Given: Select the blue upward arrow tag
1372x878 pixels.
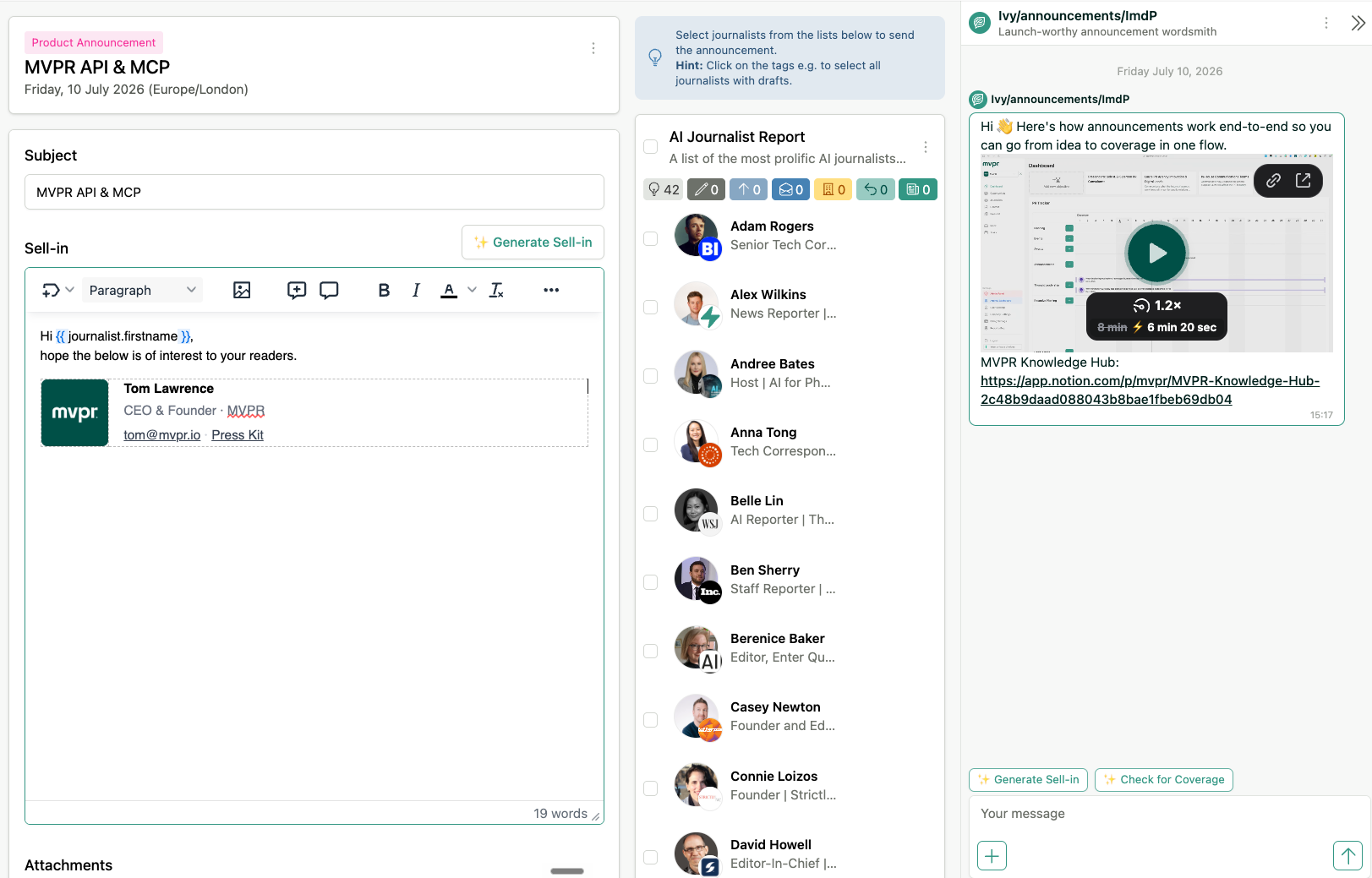Looking at the screenshot, I should 748,189.
